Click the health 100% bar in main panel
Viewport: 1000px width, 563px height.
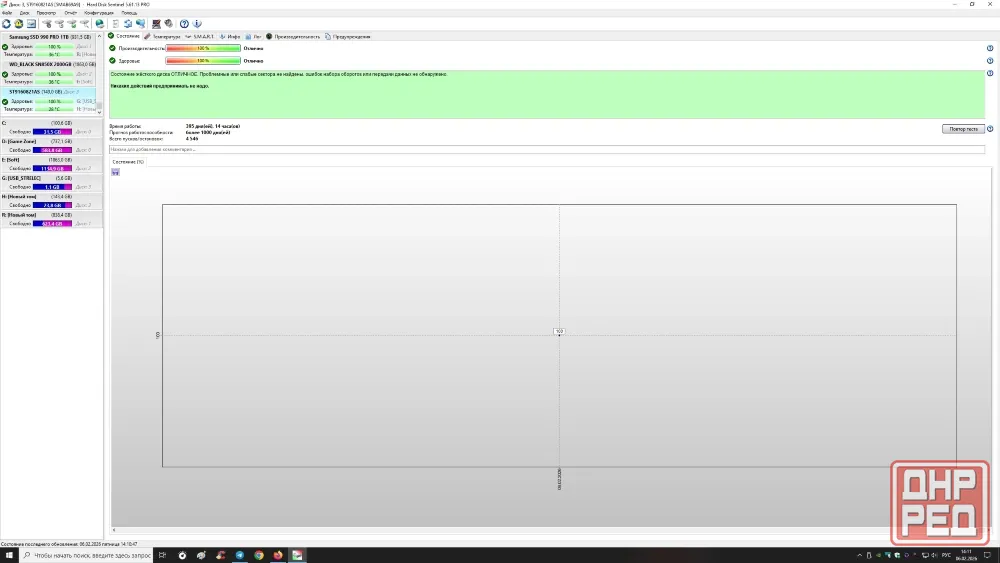[x=203, y=61]
